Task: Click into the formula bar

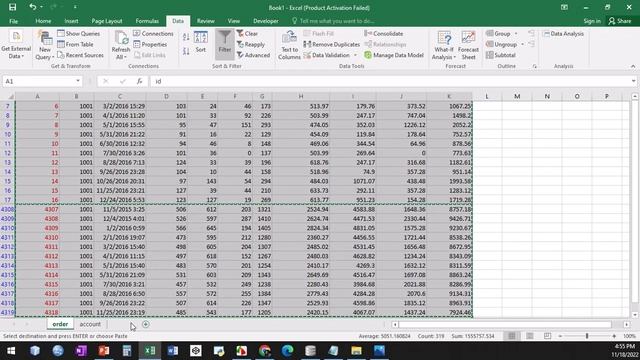Action: [x=390, y=81]
